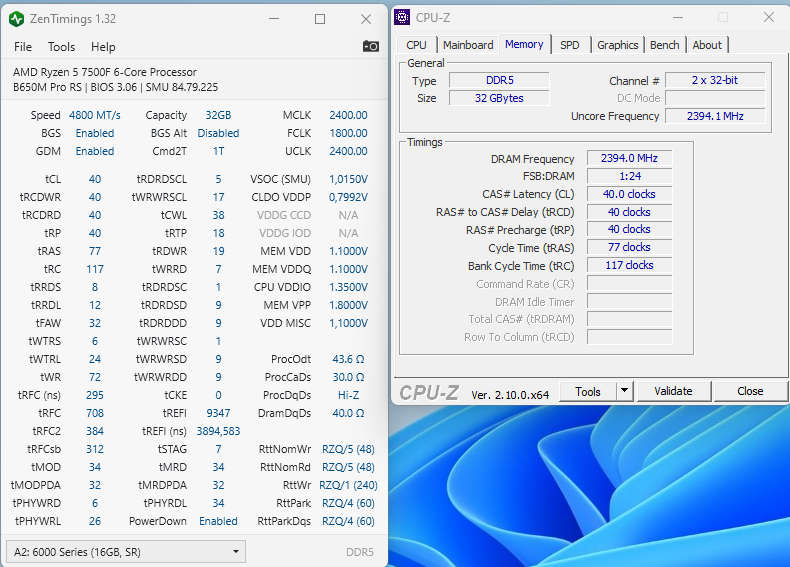Image resolution: width=790 pixels, height=567 pixels.
Task: Open the A2: 6000 Series module dropdown
Action: 126,552
